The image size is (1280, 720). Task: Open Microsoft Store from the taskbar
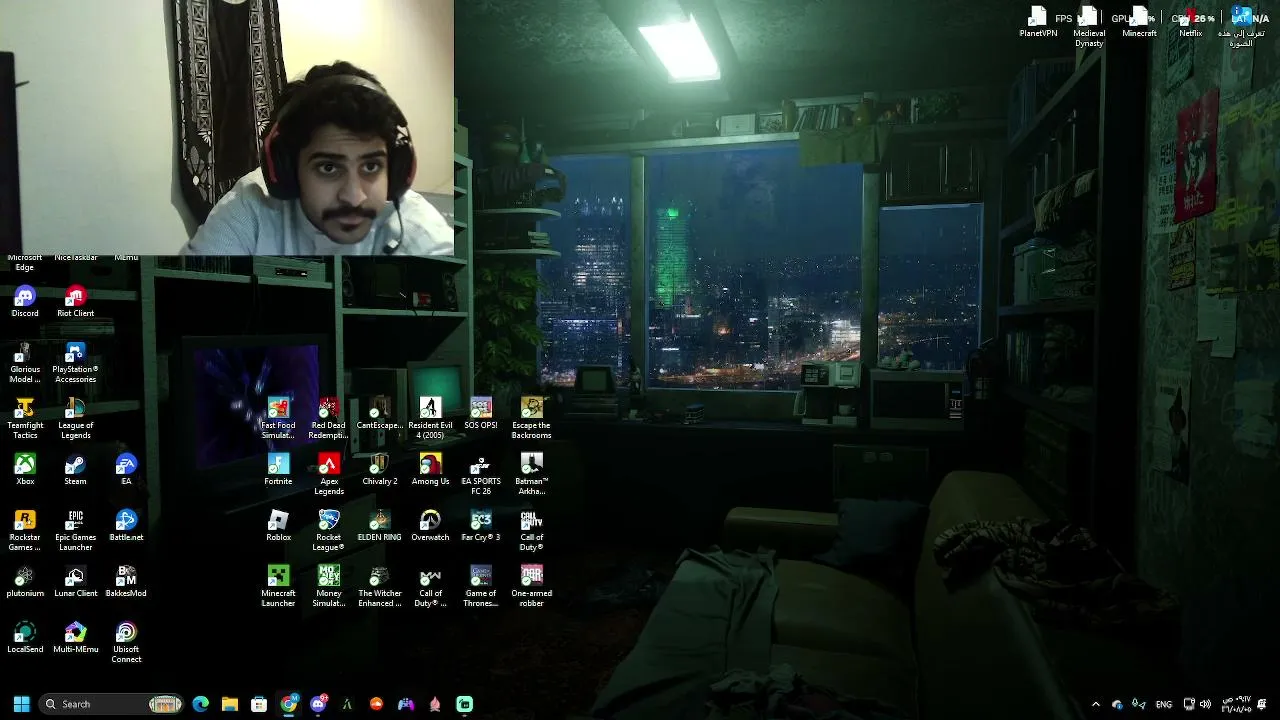click(259, 704)
